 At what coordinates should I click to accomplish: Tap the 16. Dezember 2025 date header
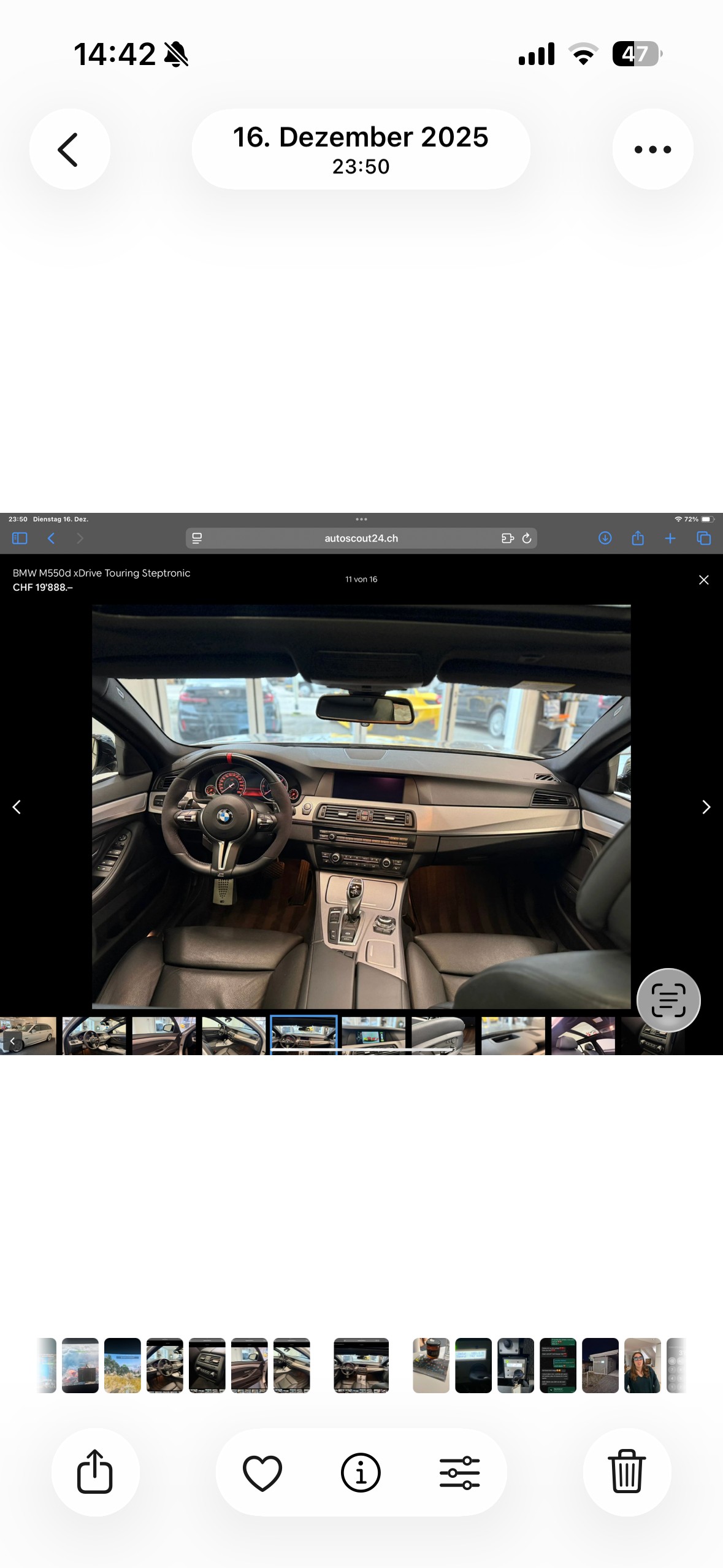tap(361, 149)
